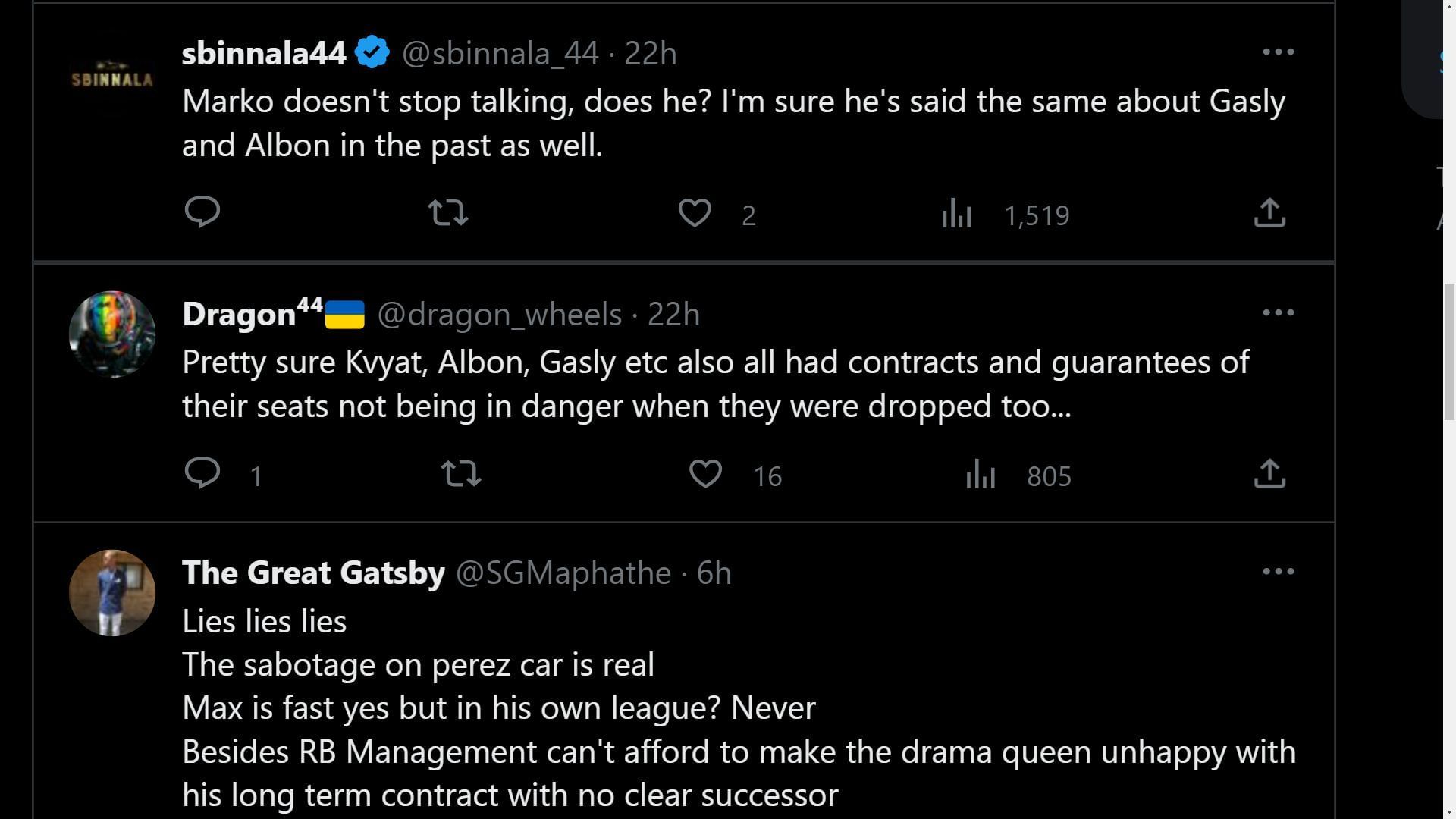Retweet sbinnala44's tweet about Marko
The width and height of the screenshot is (1456, 819).
point(448,213)
